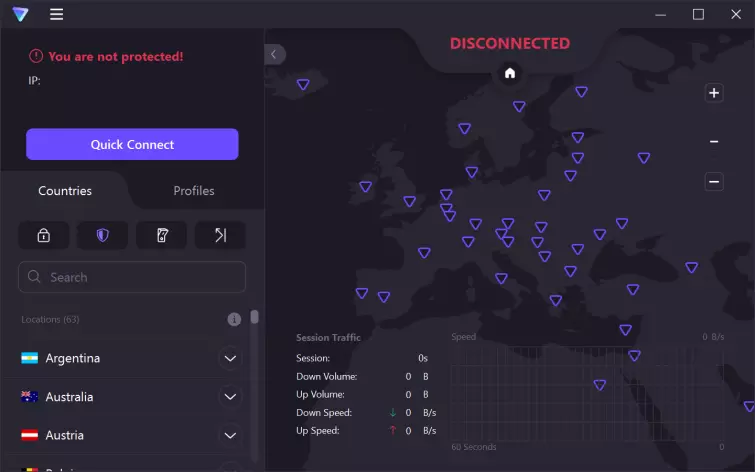This screenshot has height=472, width=755.
Task: Switch to the Profiles tab
Action: [194, 190]
